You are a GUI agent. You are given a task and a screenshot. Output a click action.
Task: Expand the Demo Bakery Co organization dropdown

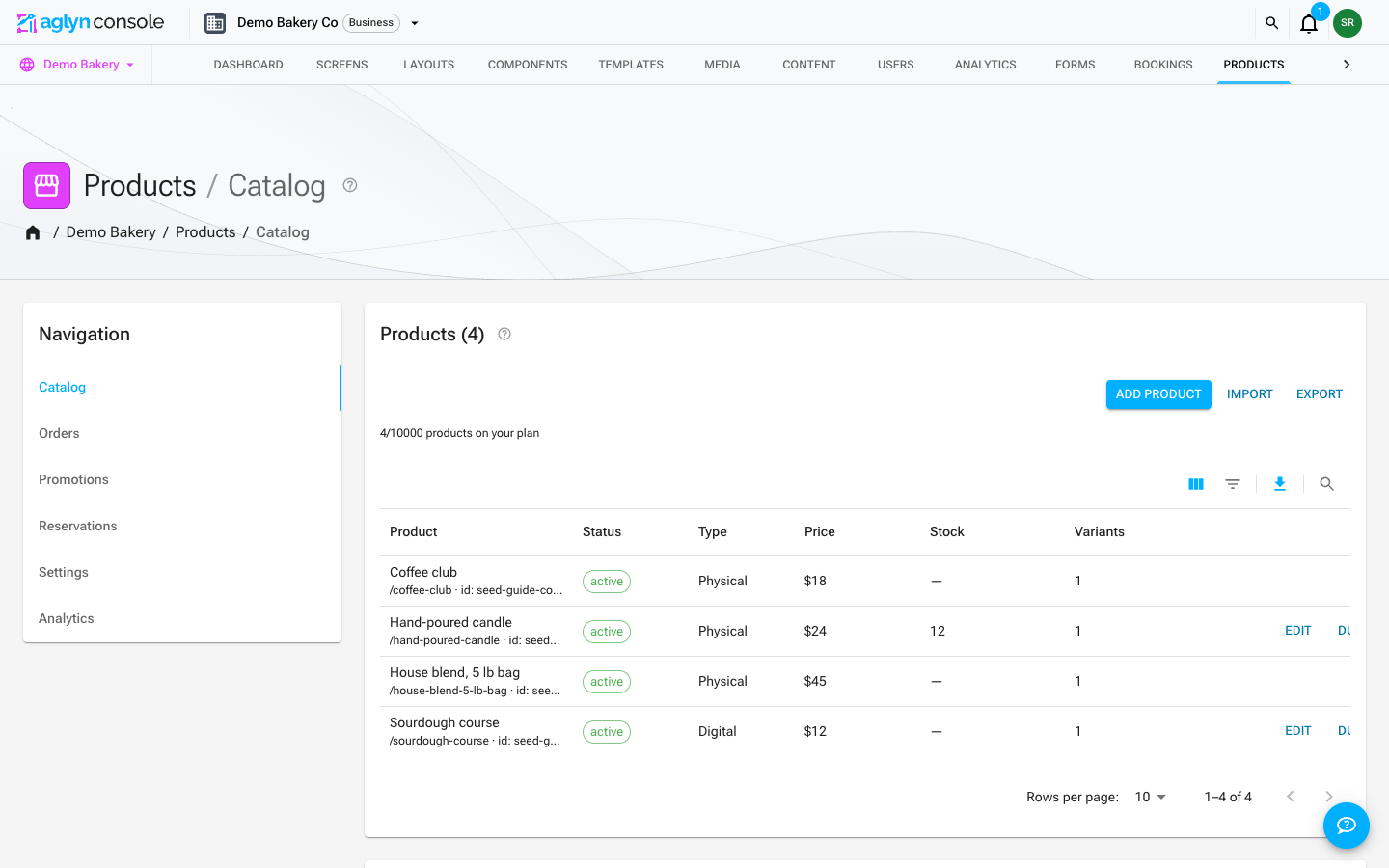tap(415, 23)
